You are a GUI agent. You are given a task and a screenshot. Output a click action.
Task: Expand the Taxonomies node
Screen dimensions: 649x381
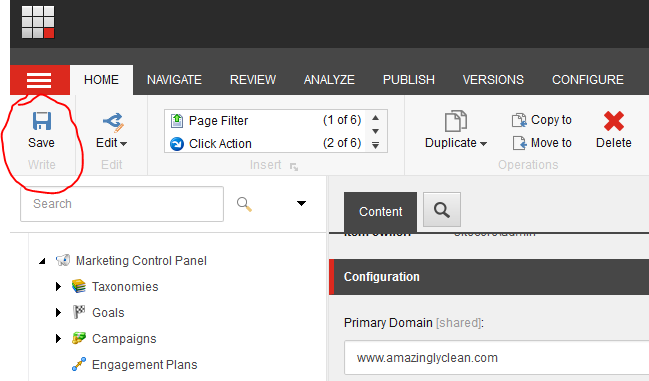point(58,287)
